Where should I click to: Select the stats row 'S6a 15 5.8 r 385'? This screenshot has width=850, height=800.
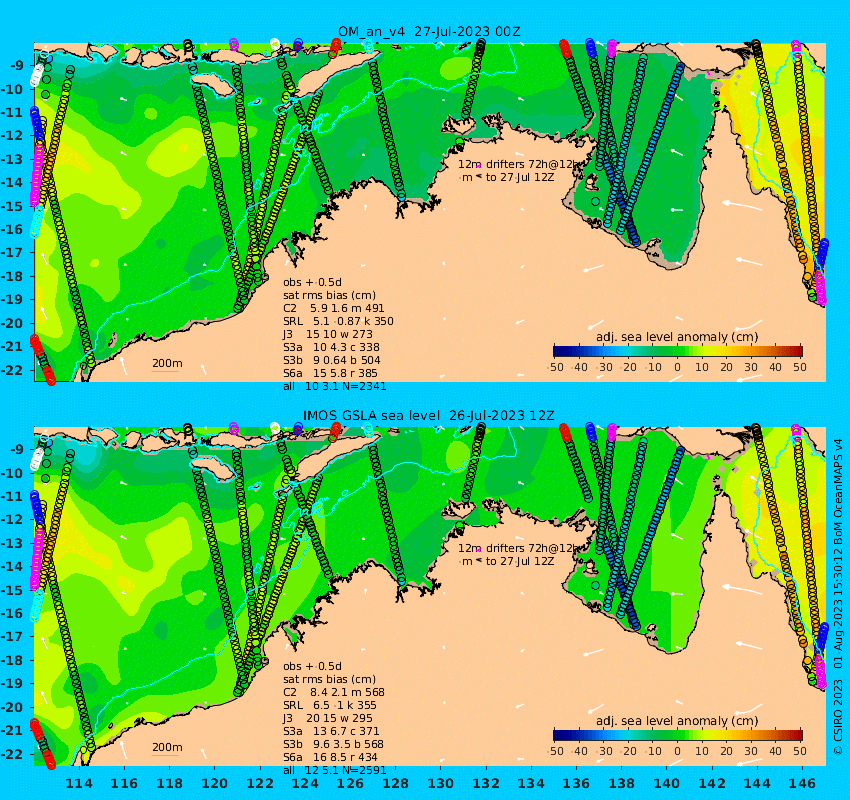[x=330, y=373]
